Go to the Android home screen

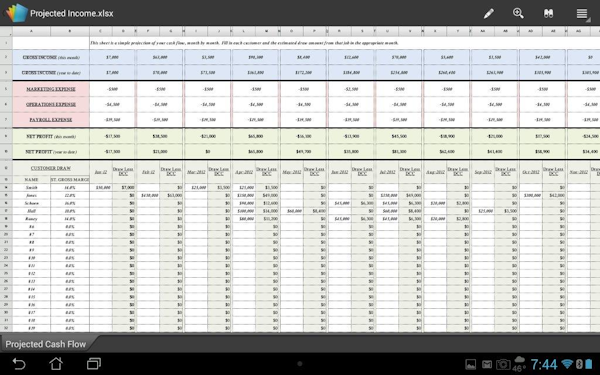point(56,364)
